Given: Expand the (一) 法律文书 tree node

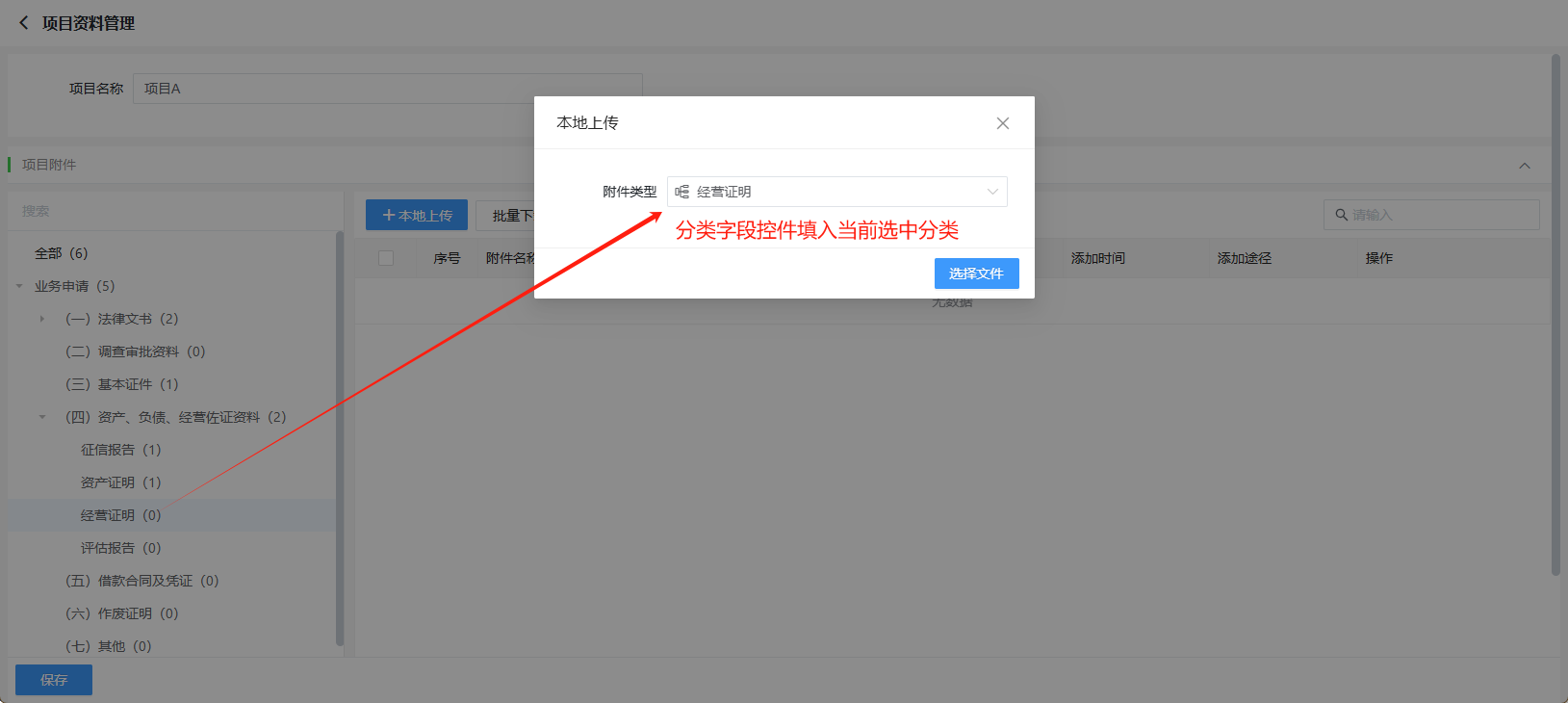Looking at the screenshot, I should (42, 319).
